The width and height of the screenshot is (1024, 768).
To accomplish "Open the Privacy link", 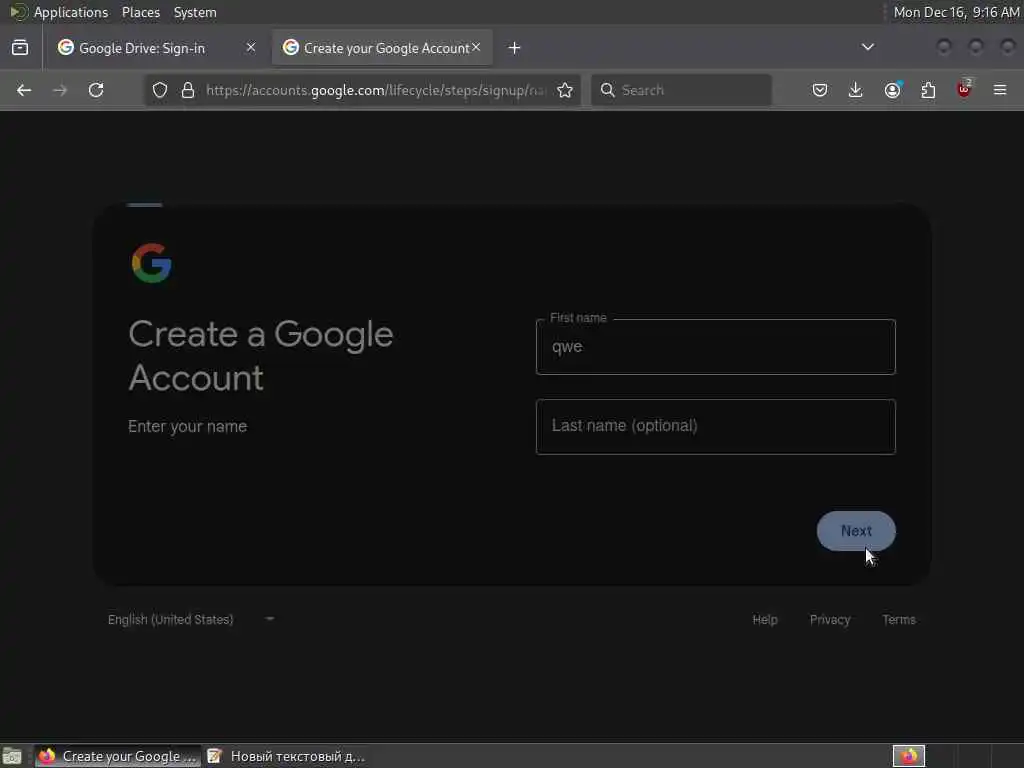I will coord(830,620).
